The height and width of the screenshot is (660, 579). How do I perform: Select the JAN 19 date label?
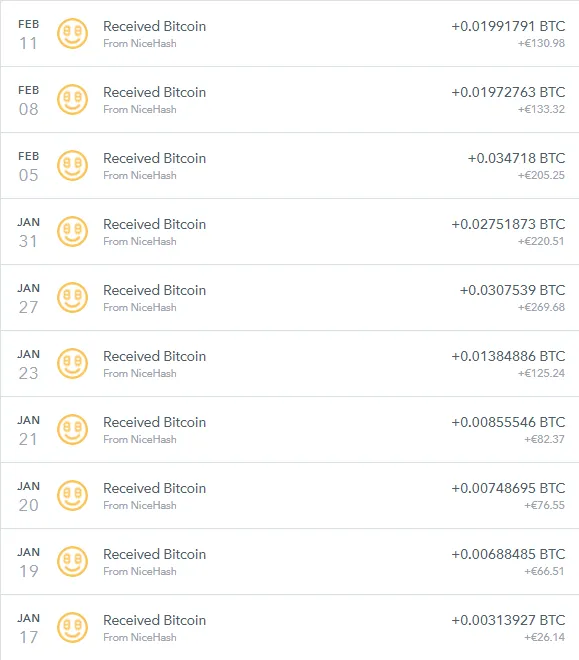[29, 562]
